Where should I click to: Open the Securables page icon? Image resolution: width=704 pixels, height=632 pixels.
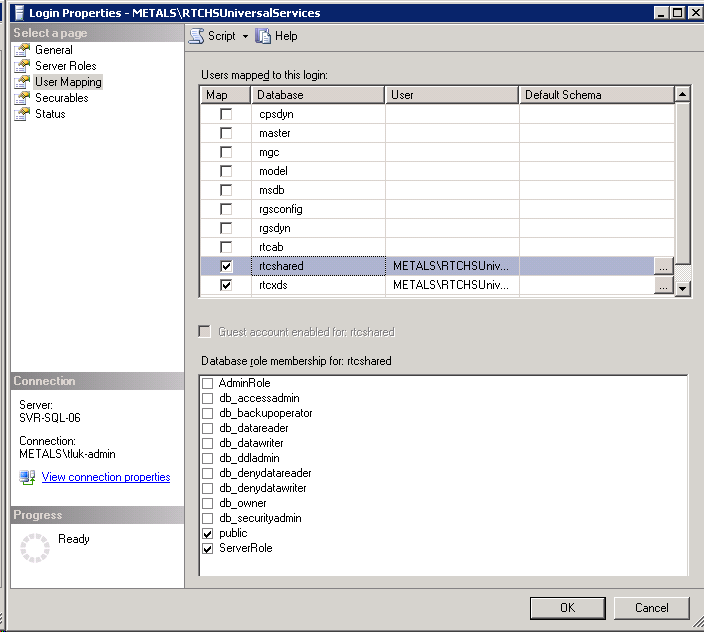pos(22,98)
